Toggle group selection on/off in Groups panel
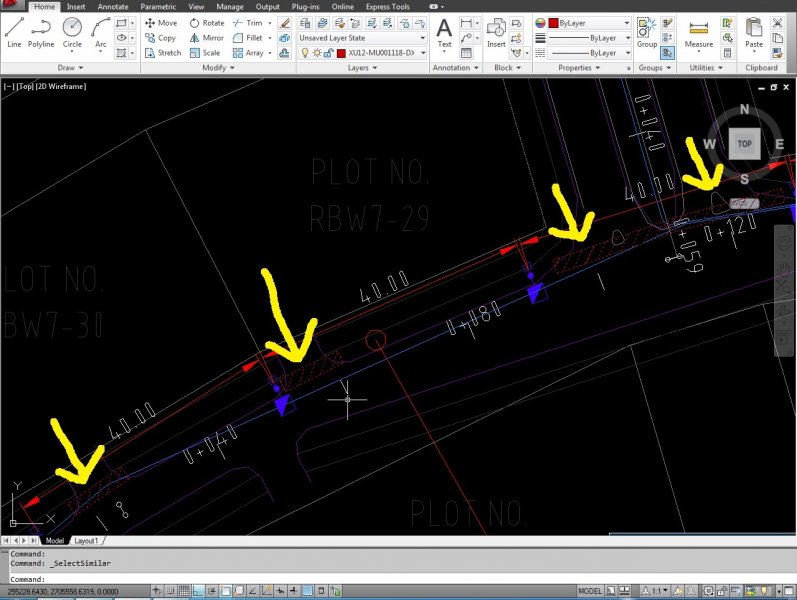 tap(667, 53)
